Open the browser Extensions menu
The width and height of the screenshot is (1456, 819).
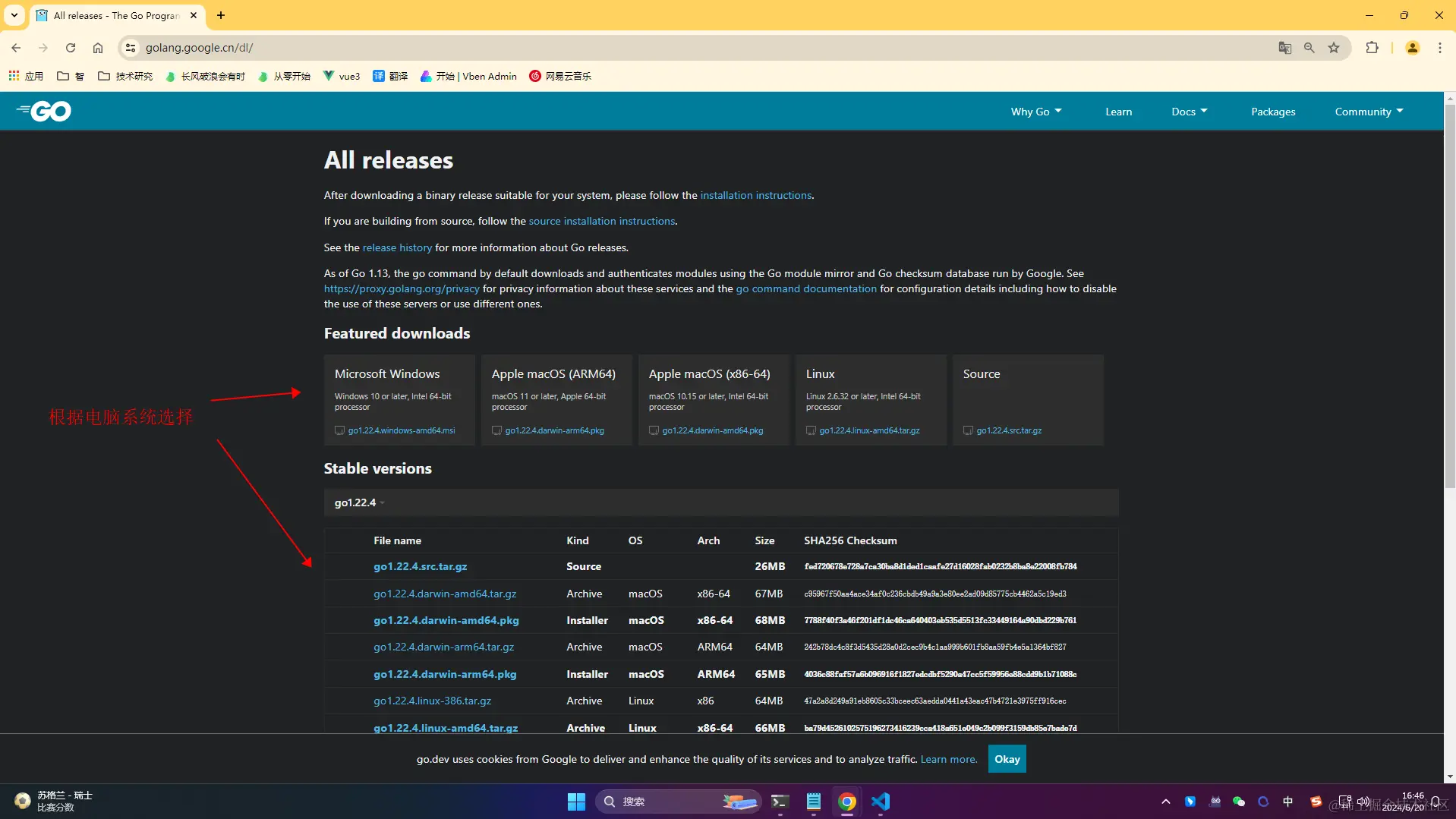point(1372,48)
